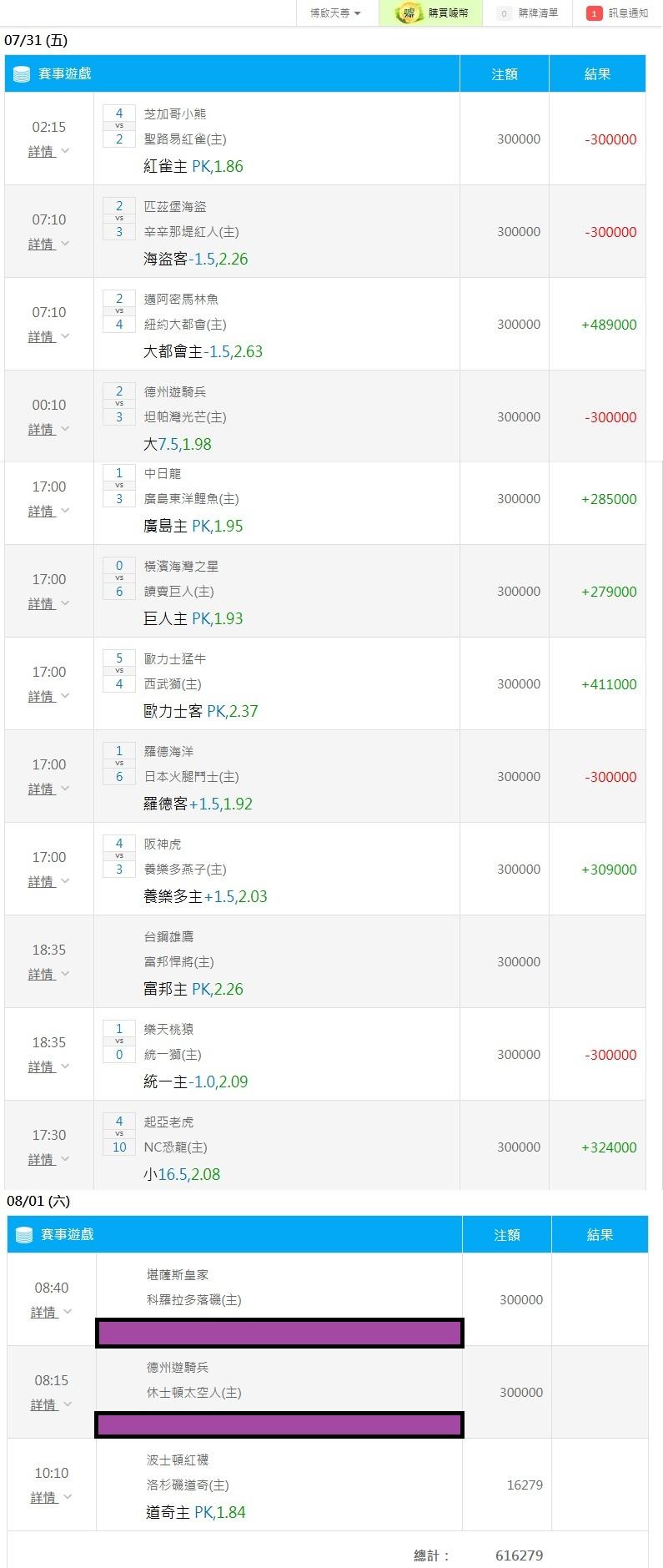Click the 道奇主 PK,1.84 pick

click(x=196, y=1512)
